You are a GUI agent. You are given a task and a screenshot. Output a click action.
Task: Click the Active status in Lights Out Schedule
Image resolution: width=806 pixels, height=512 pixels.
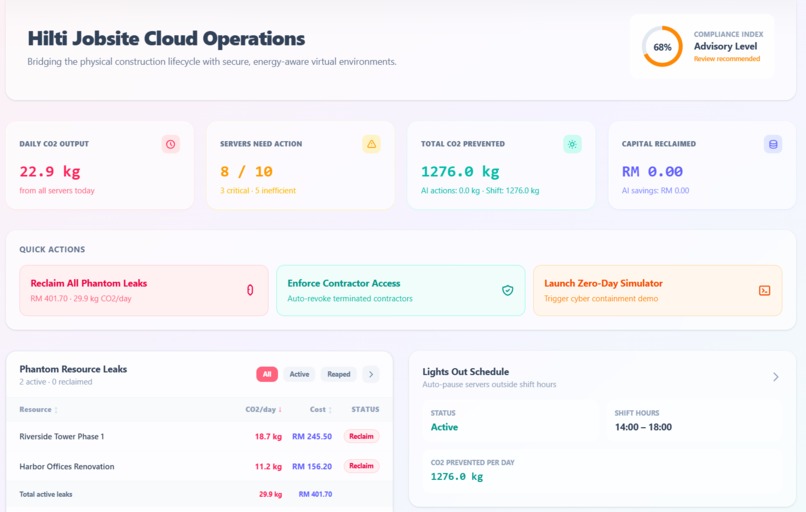[444, 427]
